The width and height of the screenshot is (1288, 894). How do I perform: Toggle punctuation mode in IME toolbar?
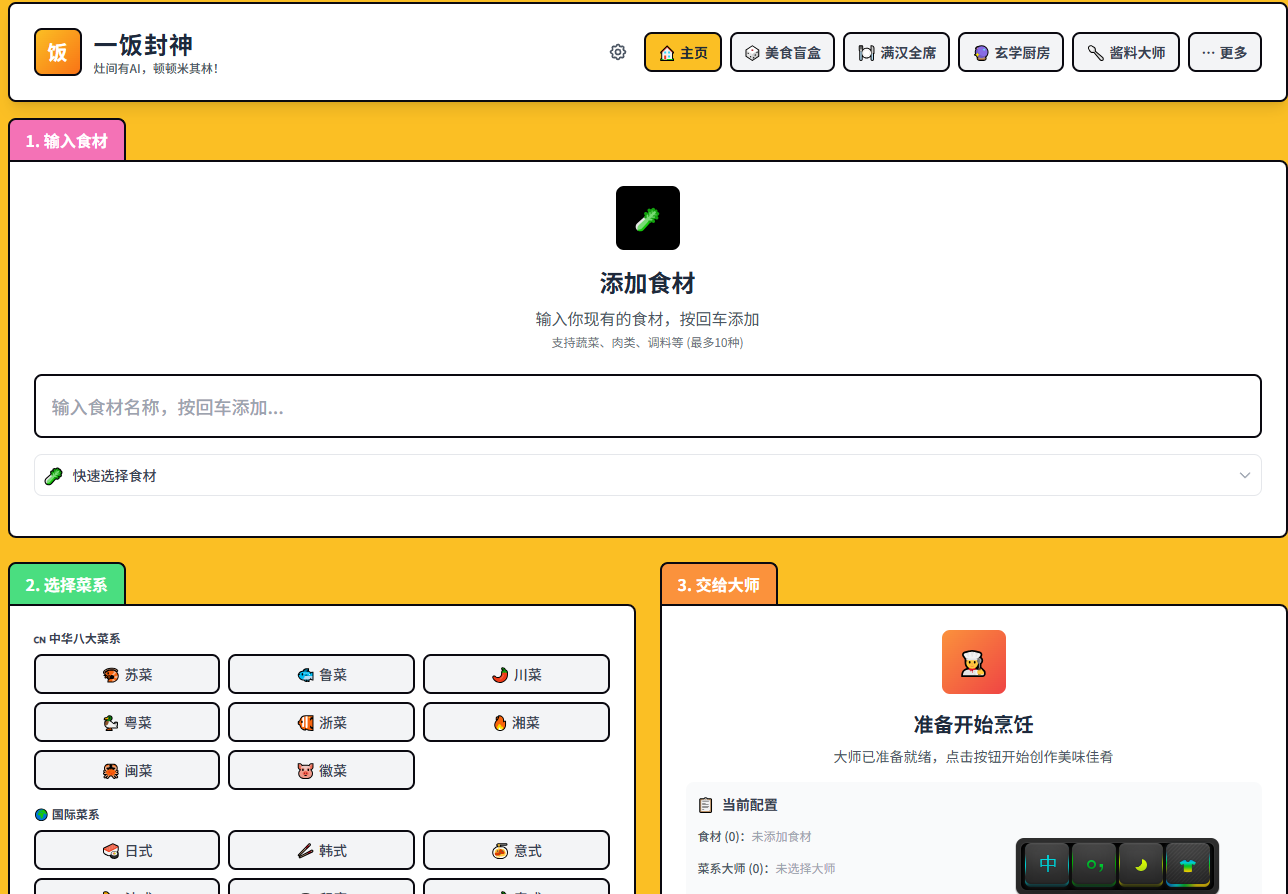coord(1094,865)
